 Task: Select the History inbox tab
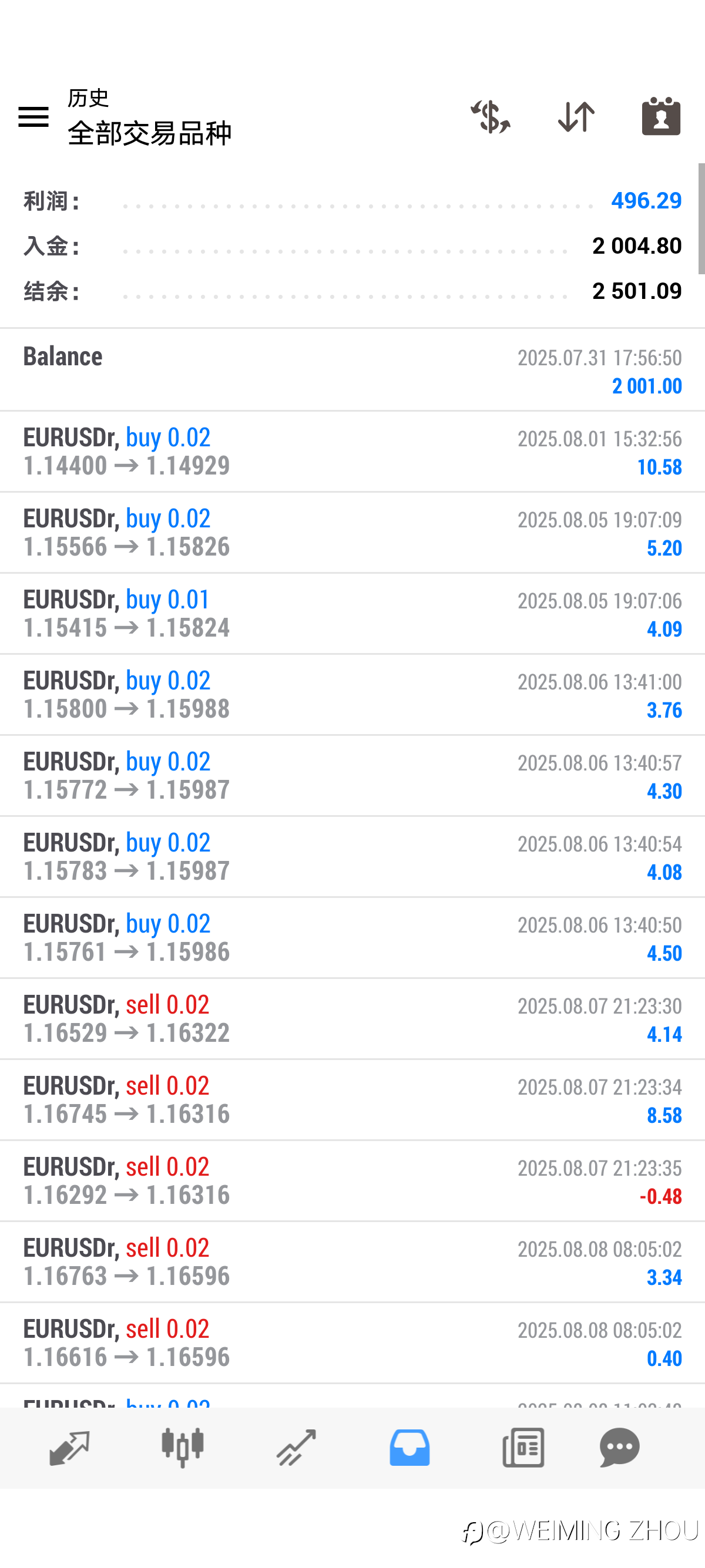click(x=409, y=1448)
